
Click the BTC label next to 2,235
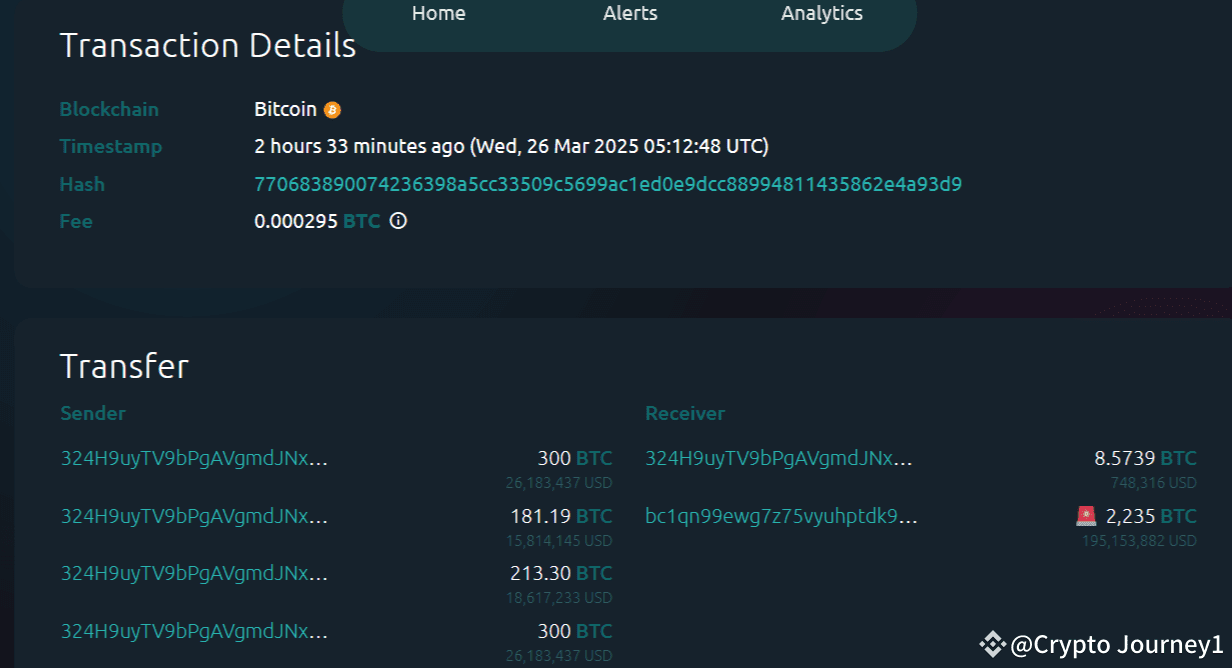click(1178, 516)
